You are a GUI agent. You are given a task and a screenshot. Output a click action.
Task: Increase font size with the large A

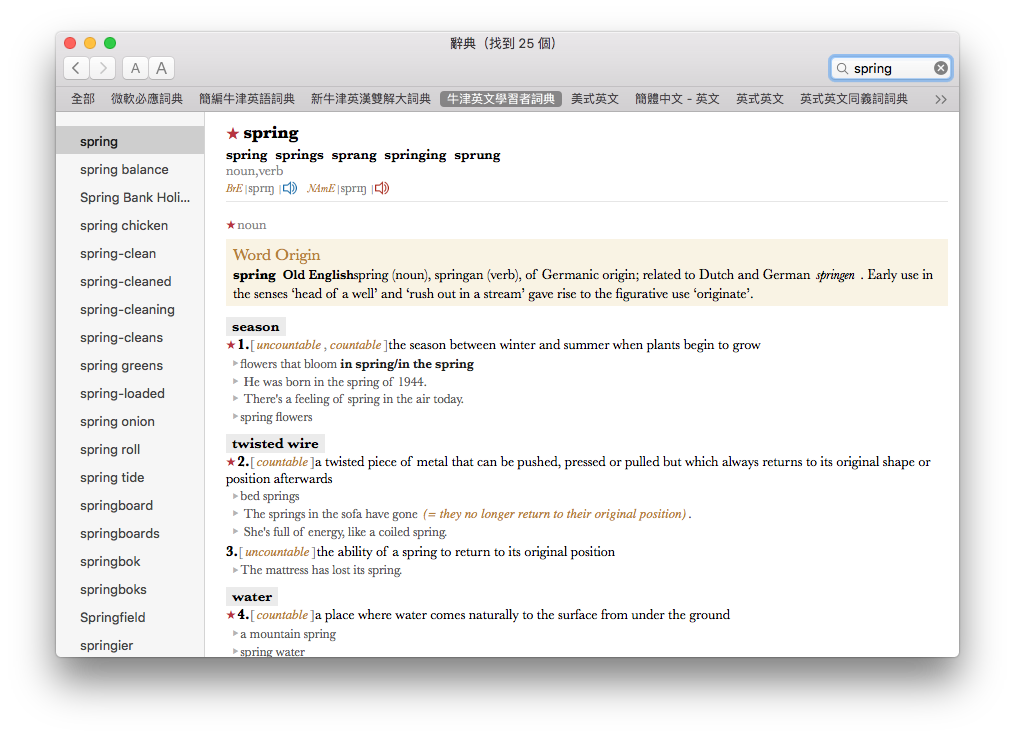(162, 68)
